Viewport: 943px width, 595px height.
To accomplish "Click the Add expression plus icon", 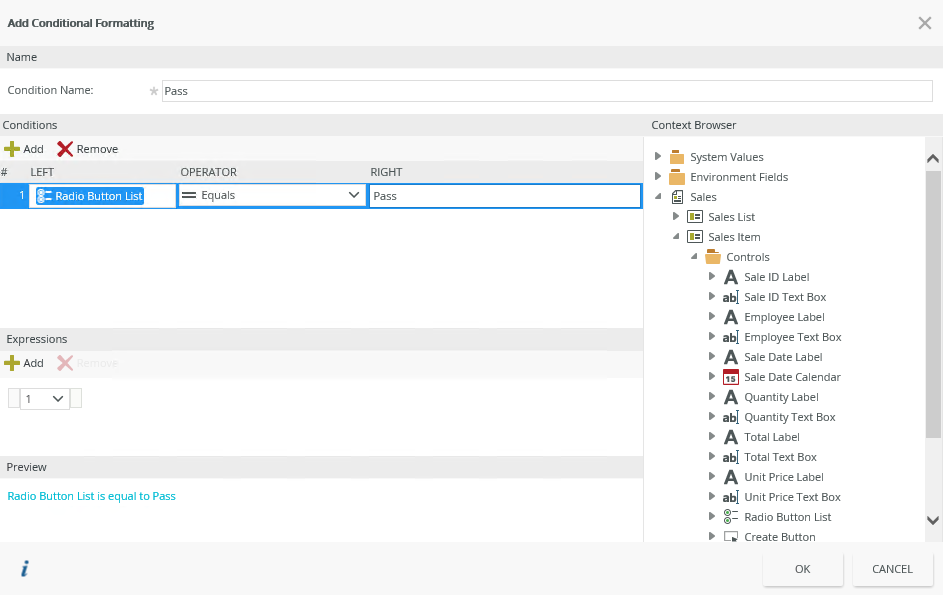I will point(12,363).
